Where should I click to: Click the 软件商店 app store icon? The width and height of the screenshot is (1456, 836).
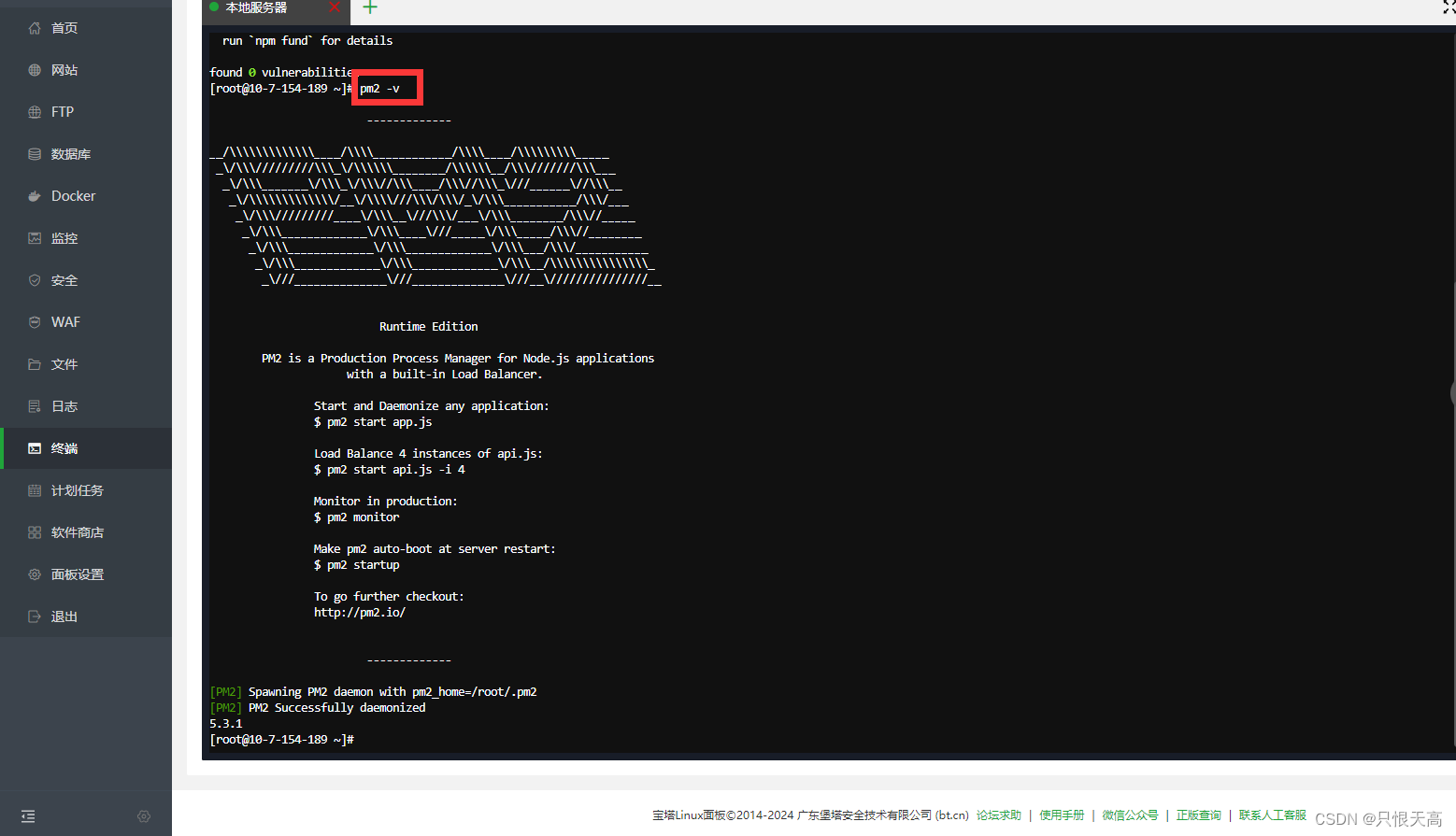(35, 532)
